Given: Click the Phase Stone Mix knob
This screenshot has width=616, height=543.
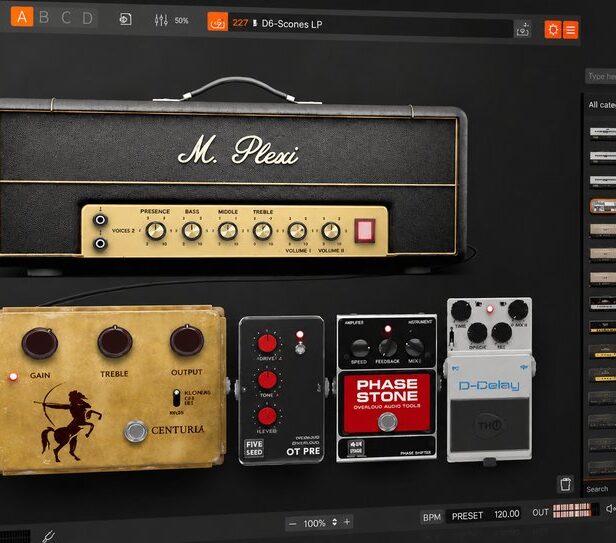Looking at the screenshot, I should click(414, 347).
